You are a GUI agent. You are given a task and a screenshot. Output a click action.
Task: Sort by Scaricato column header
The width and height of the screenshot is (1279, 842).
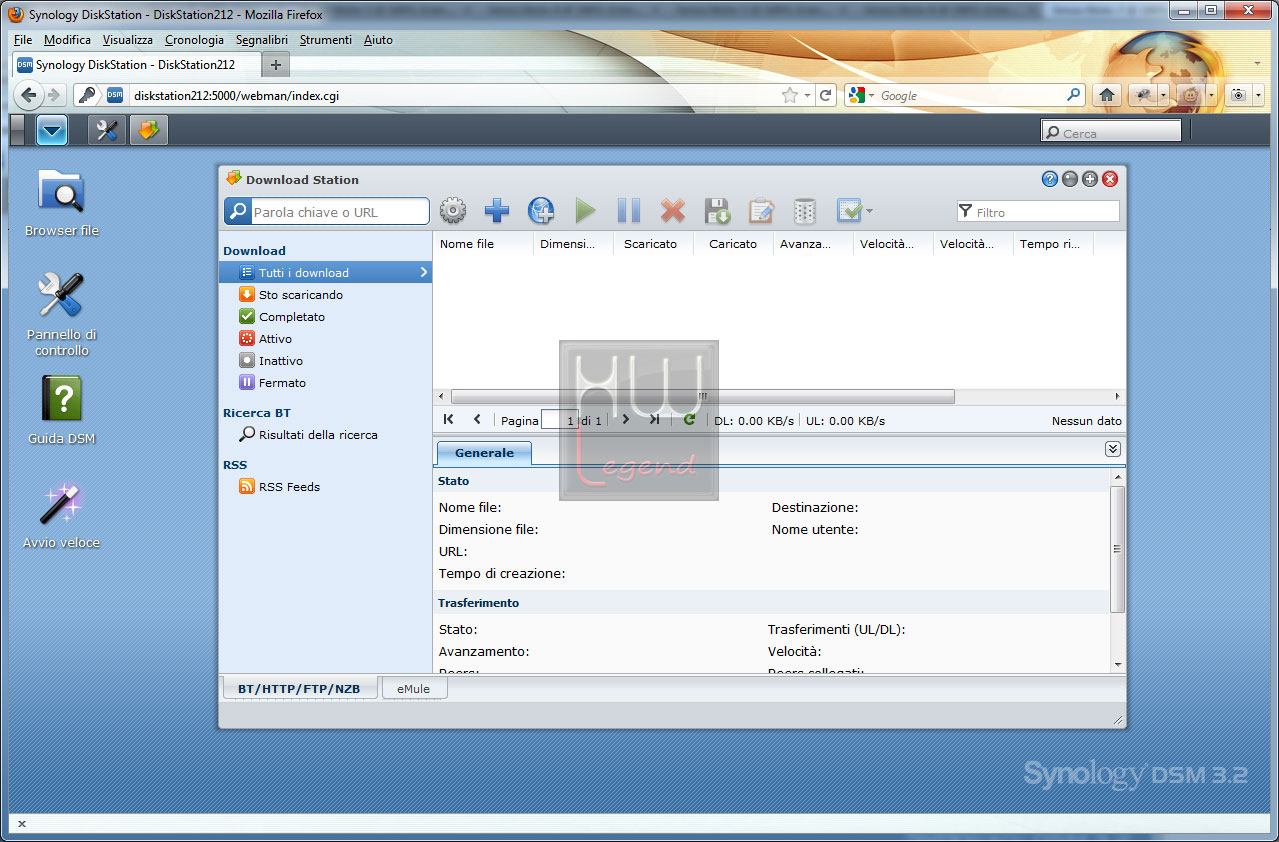pyautogui.click(x=653, y=244)
